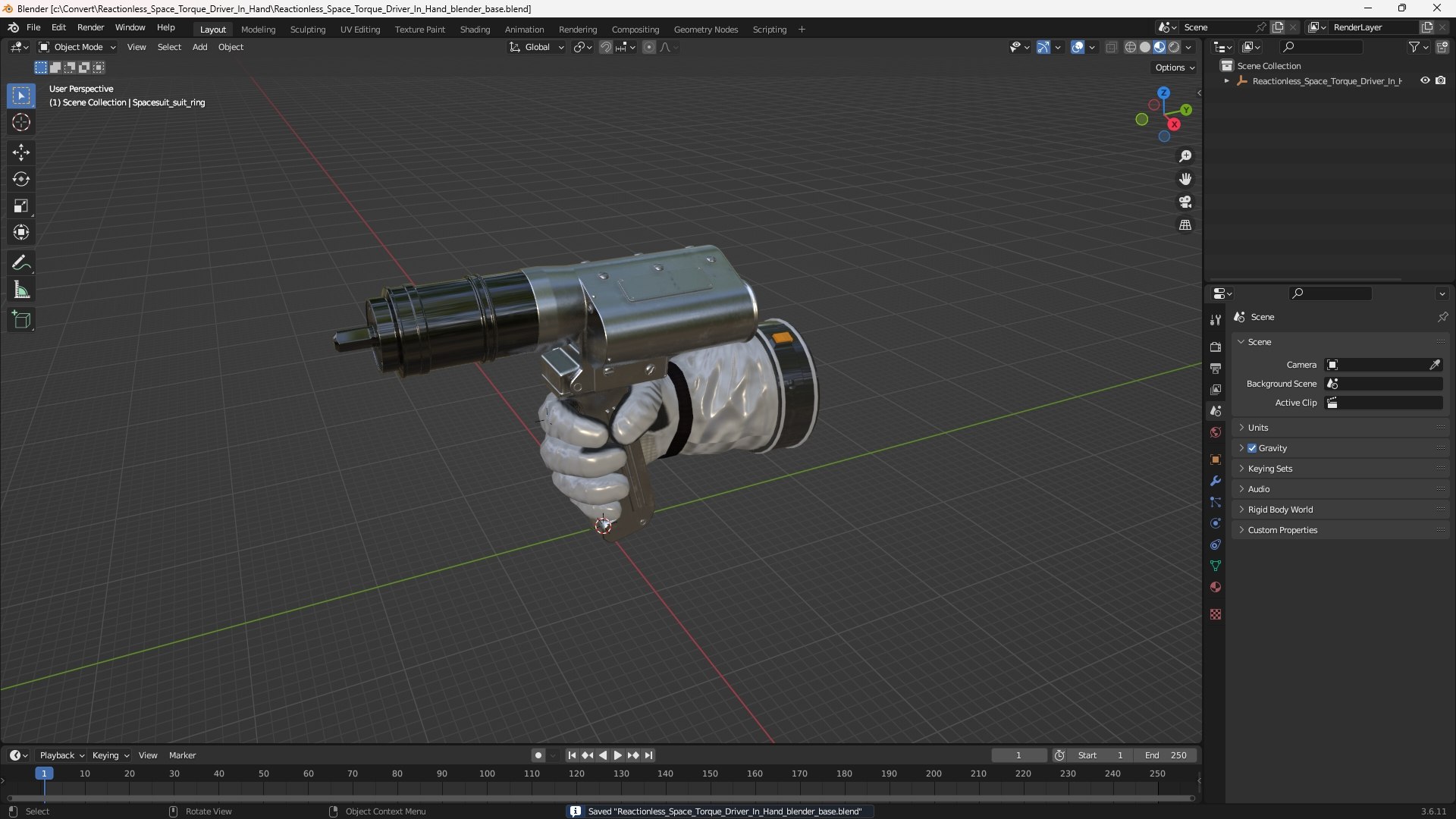Image resolution: width=1456 pixels, height=819 pixels.
Task: Activate the Annotate pencil tool
Action: (x=21, y=263)
